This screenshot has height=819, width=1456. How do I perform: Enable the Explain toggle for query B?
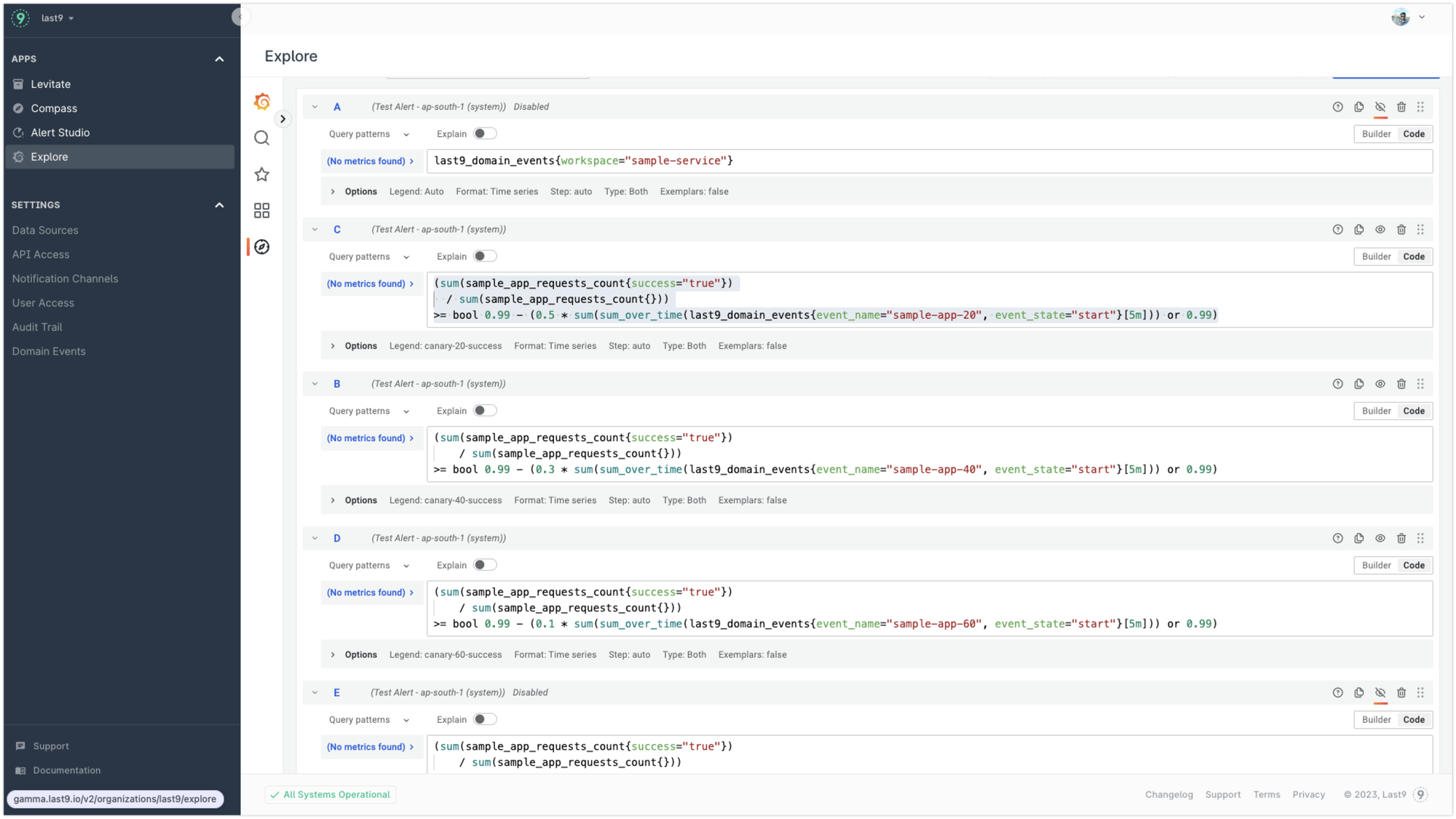[x=486, y=410]
